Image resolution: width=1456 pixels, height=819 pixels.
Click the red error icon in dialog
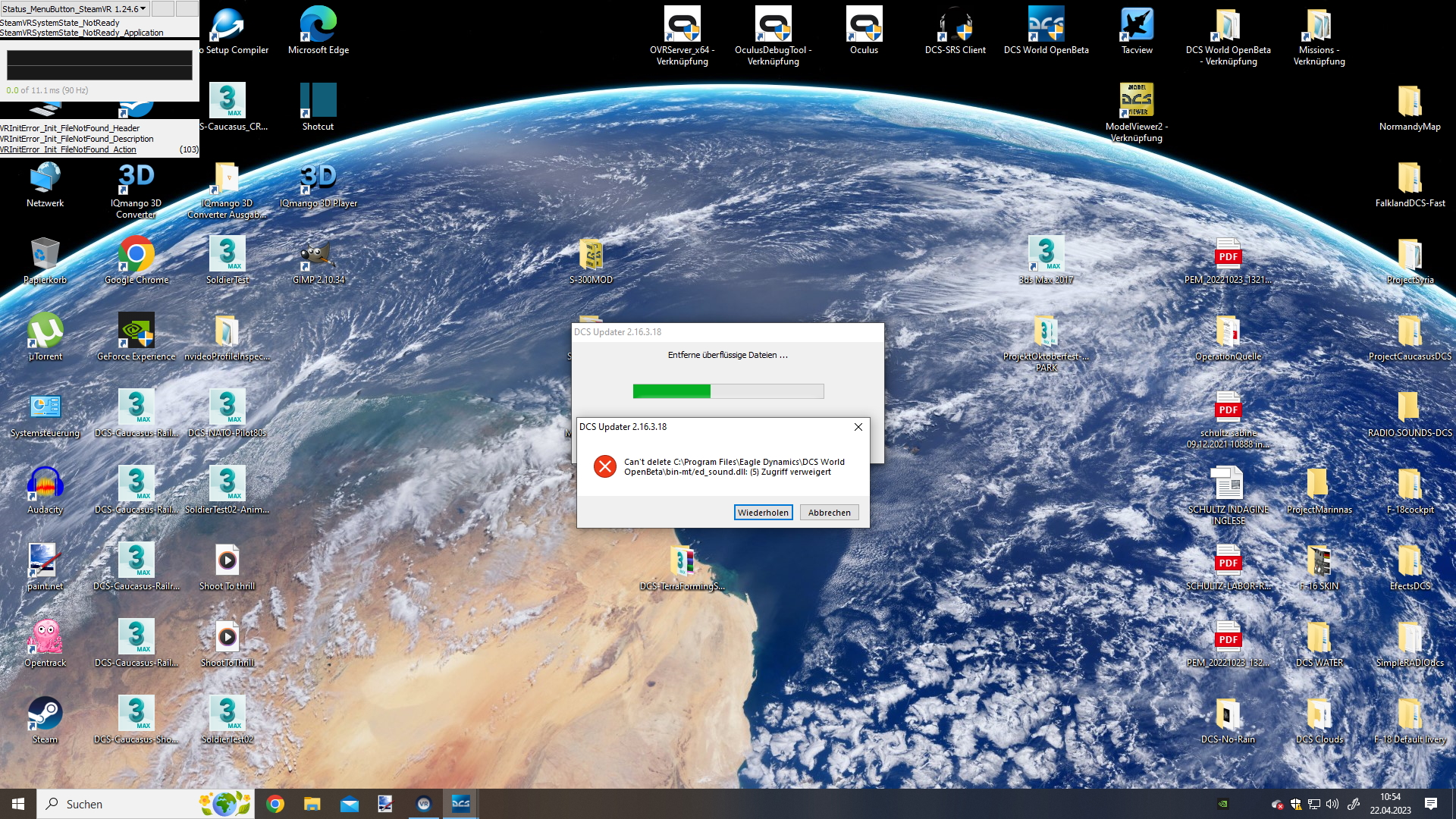[604, 466]
